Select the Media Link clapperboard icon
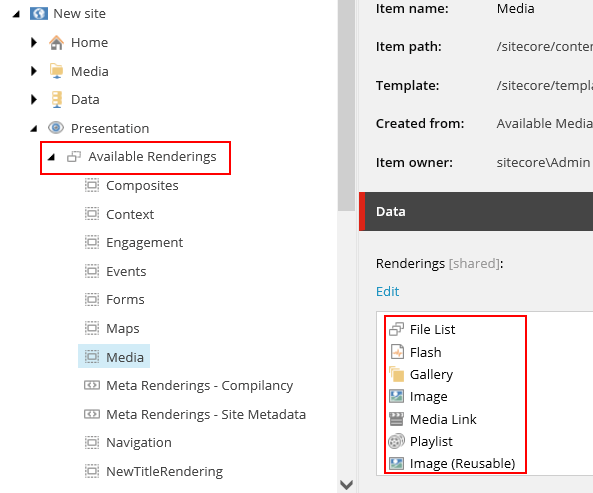This screenshot has height=493, width=593. [396, 419]
